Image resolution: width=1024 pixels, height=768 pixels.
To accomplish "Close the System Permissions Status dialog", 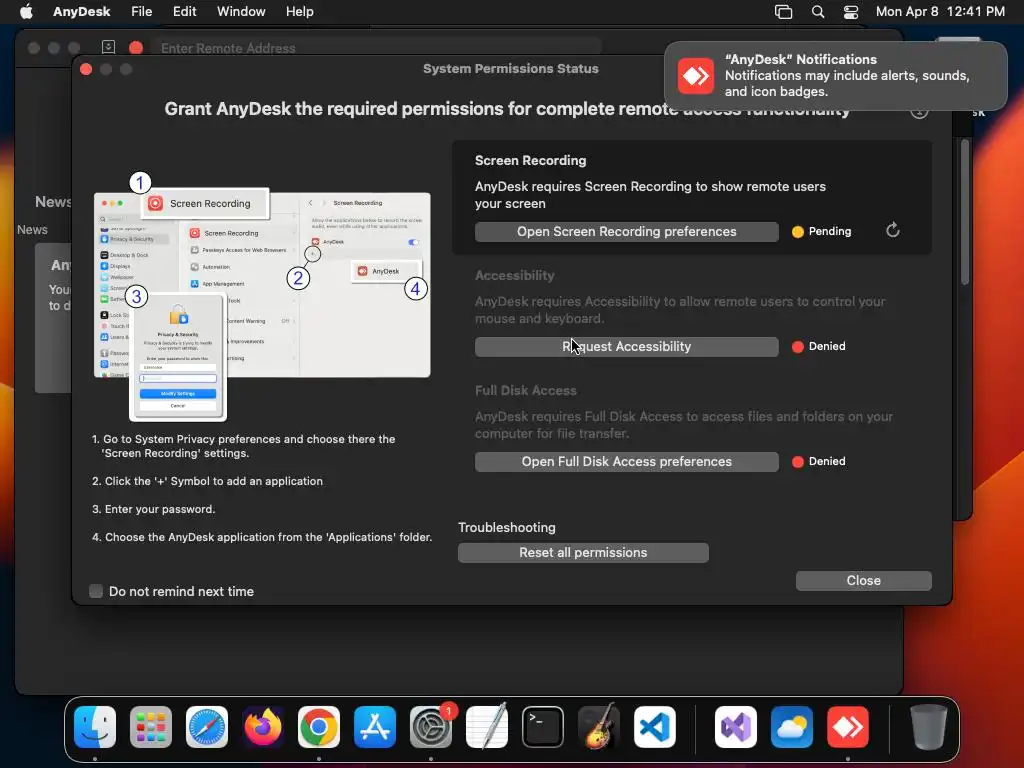I will [863, 581].
